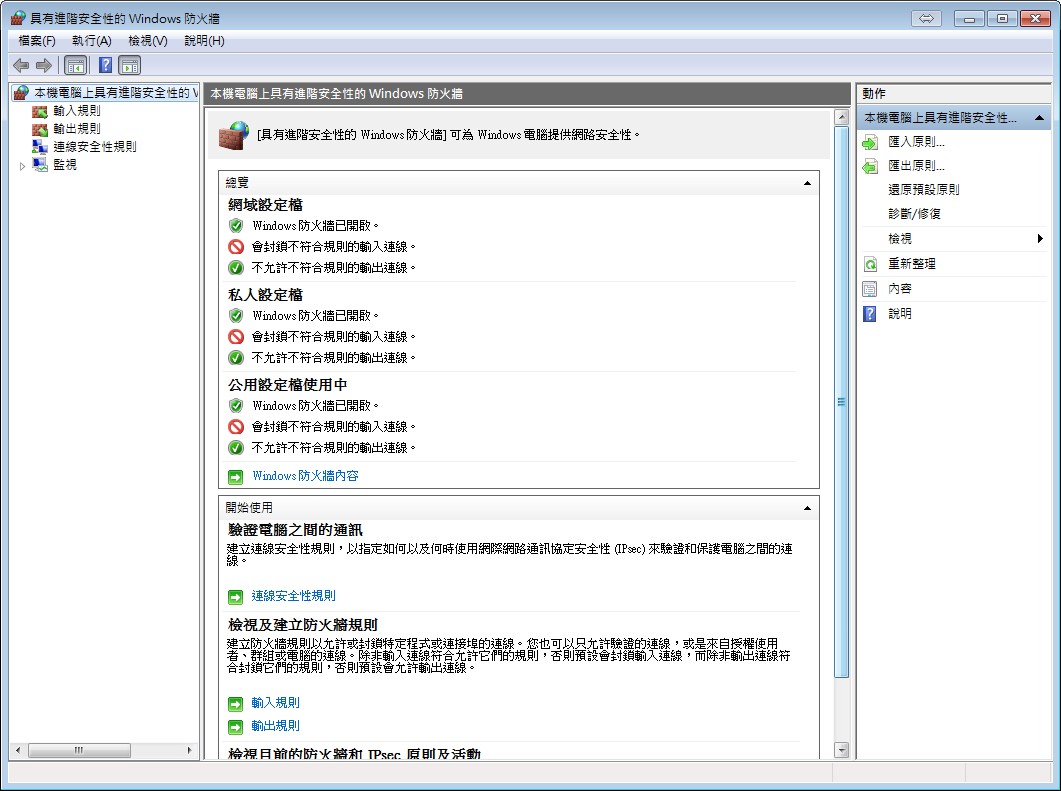
Task: Click the center pane scroll down arrow
Action: (841, 750)
